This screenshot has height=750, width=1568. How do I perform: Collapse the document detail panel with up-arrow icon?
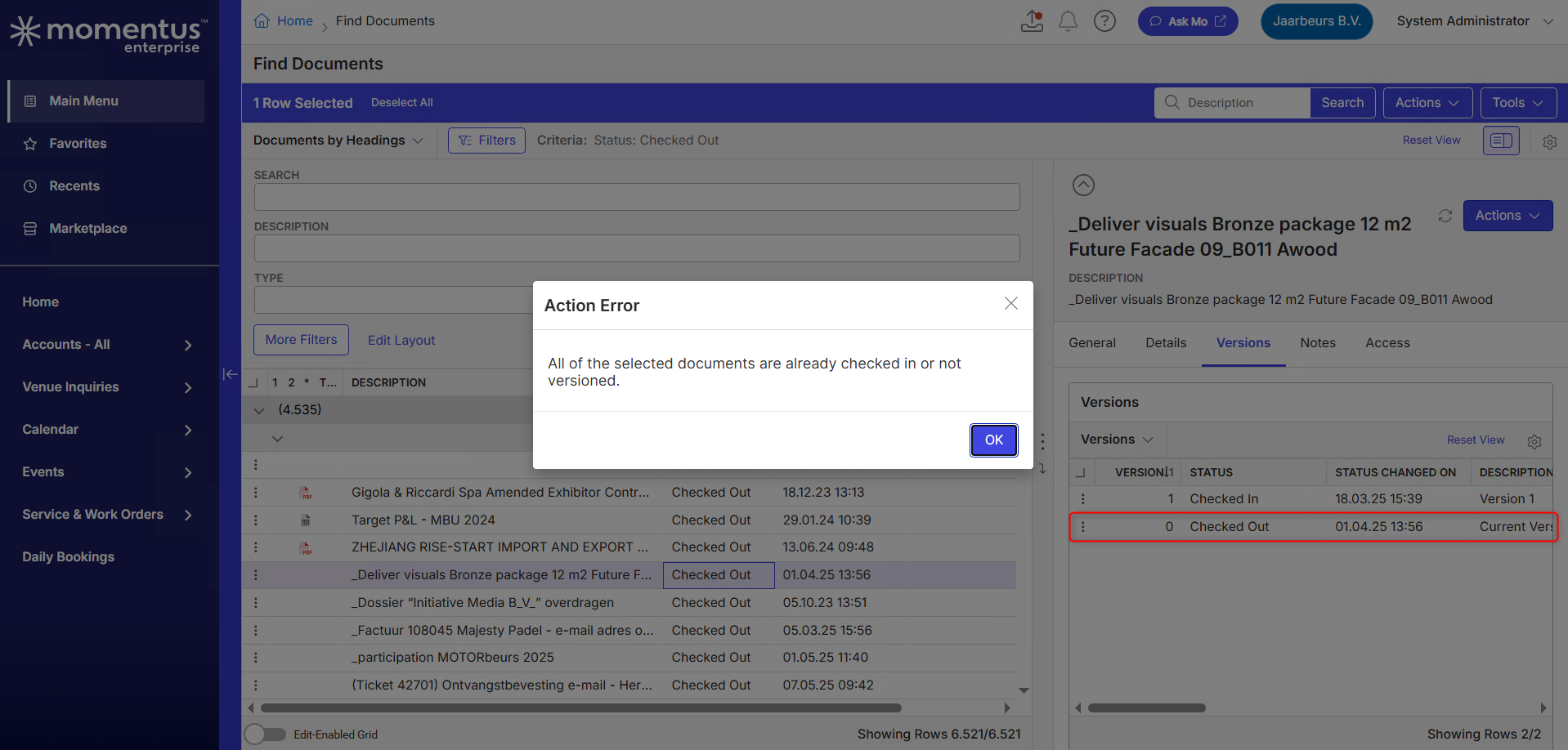[x=1083, y=185]
